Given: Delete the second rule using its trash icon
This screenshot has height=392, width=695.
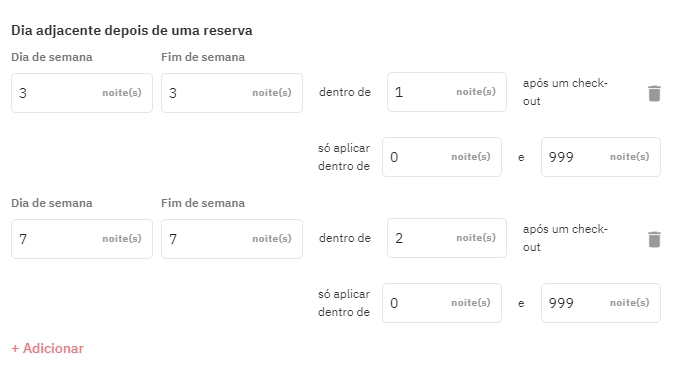Looking at the screenshot, I should coord(654,239).
